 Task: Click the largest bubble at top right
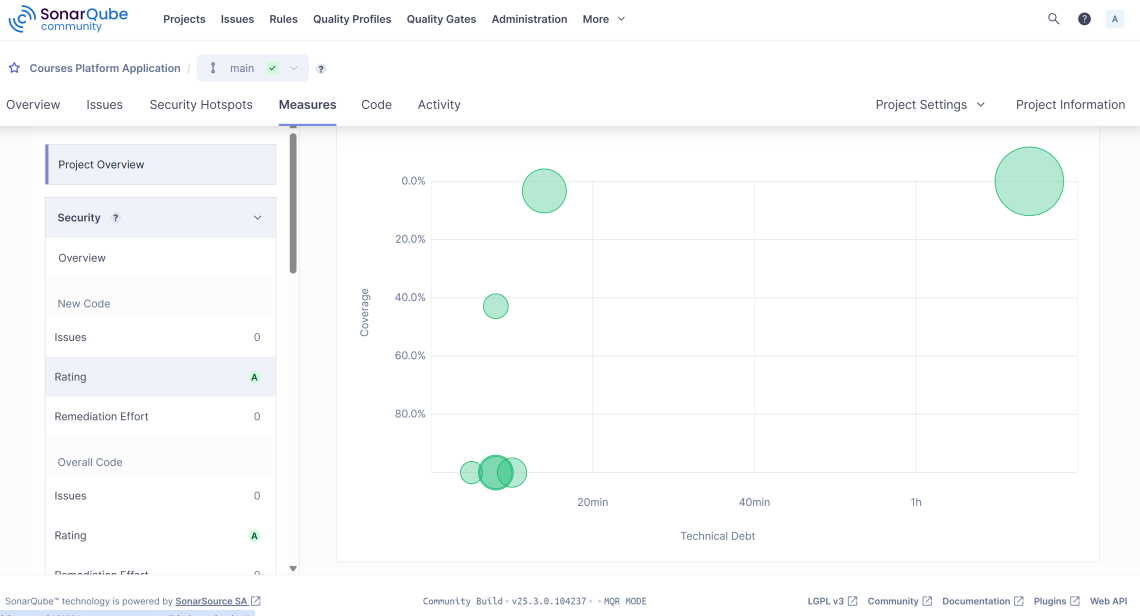[x=1028, y=181]
